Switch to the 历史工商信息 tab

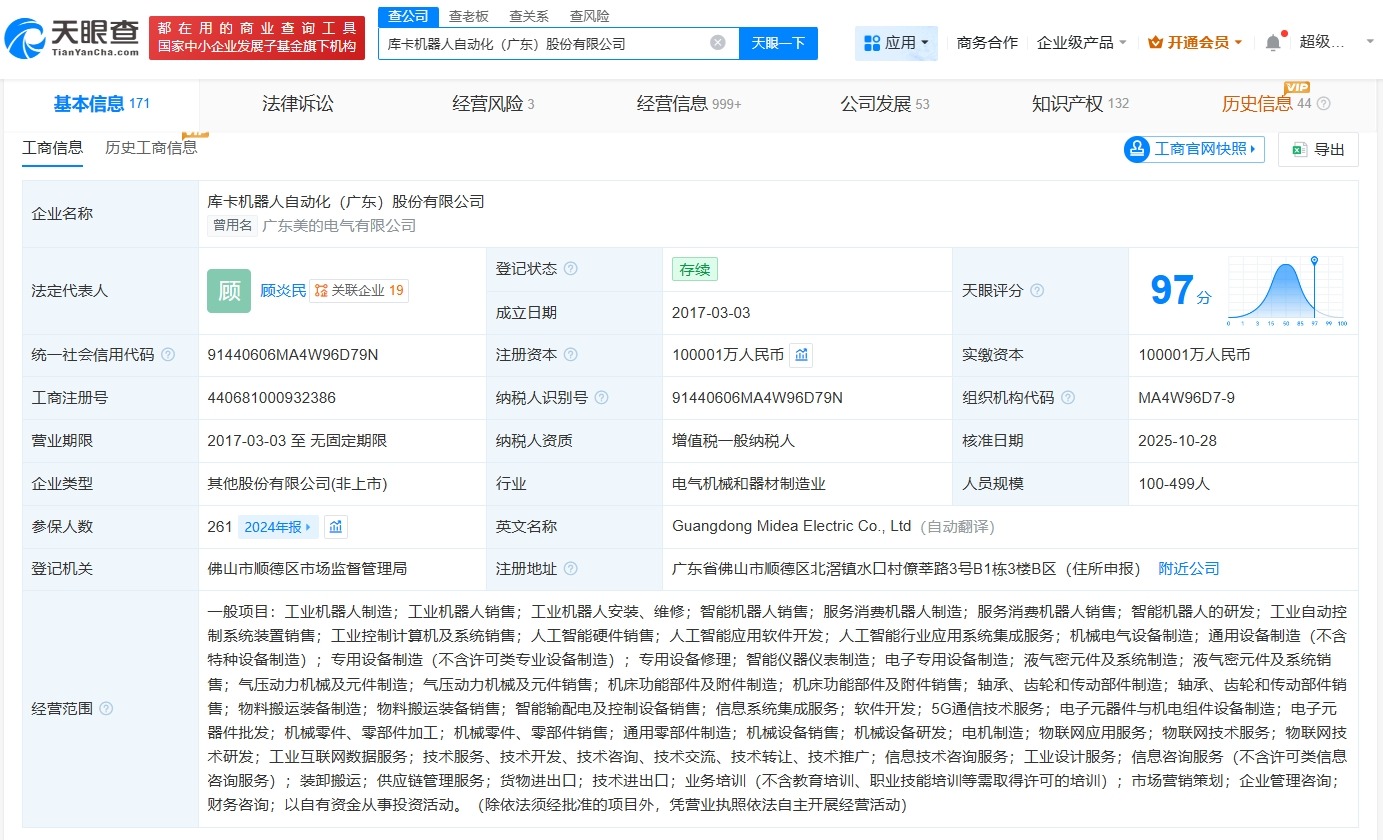(150, 147)
